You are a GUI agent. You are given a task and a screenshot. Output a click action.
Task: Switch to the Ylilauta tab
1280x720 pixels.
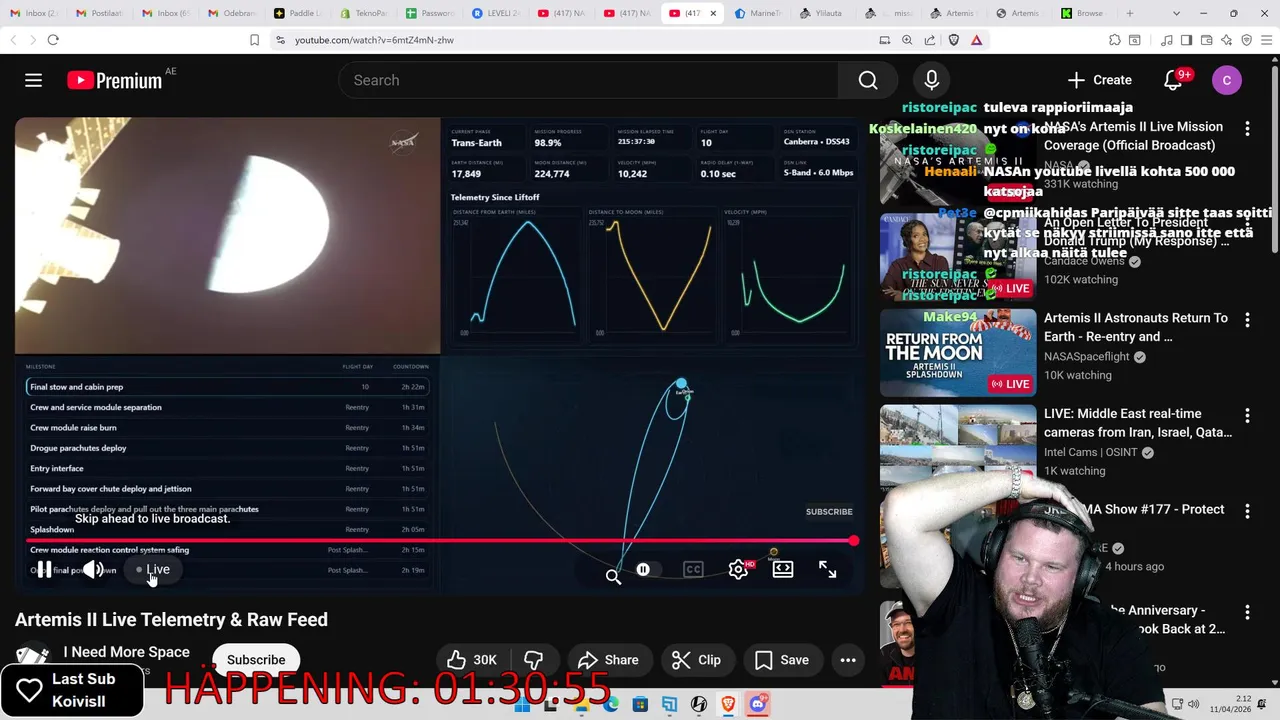click(x=826, y=13)
